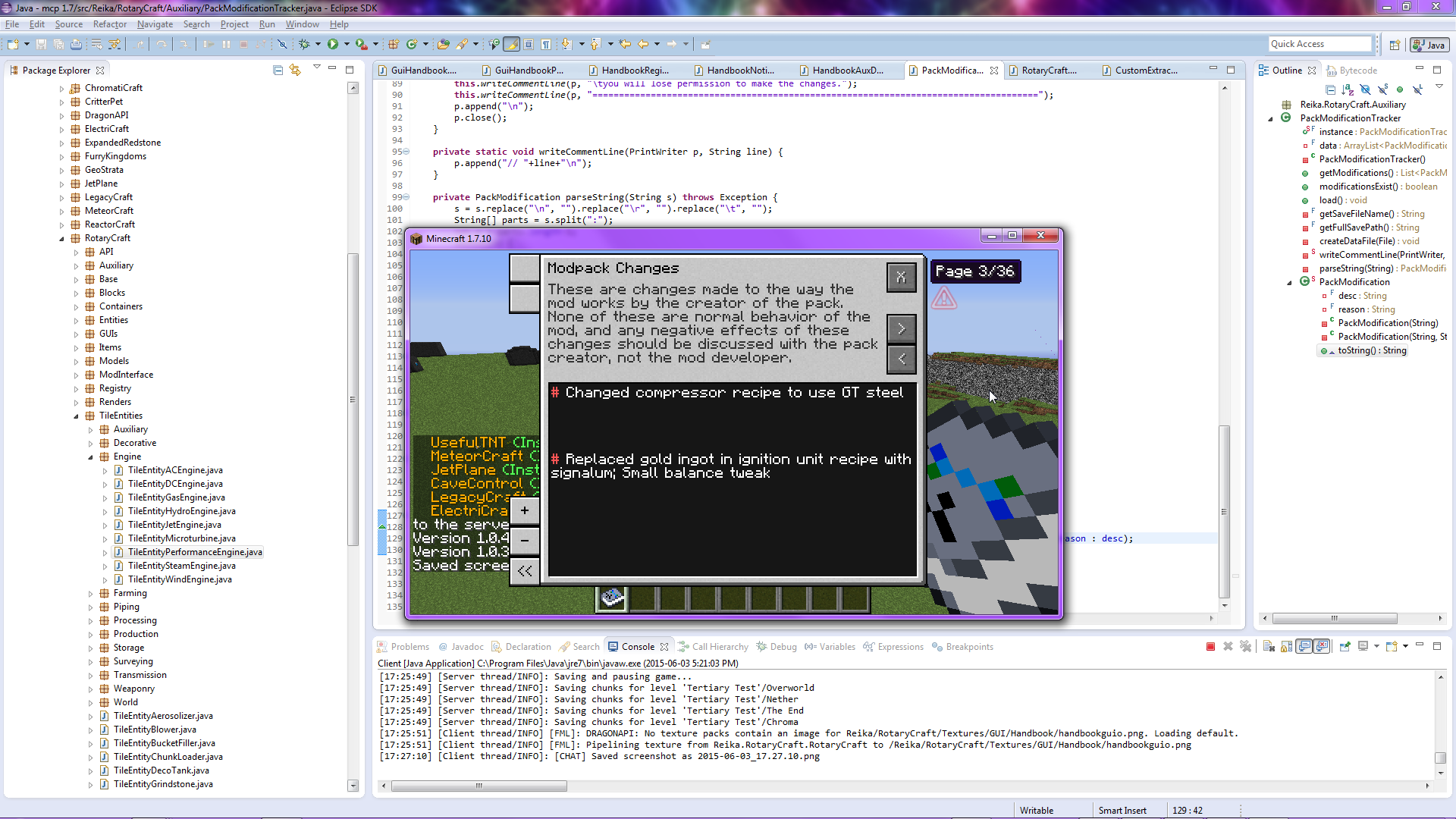Expand the Farming package node
Image resolution: width=1456 pixels, height=819 pixels.
90,594
